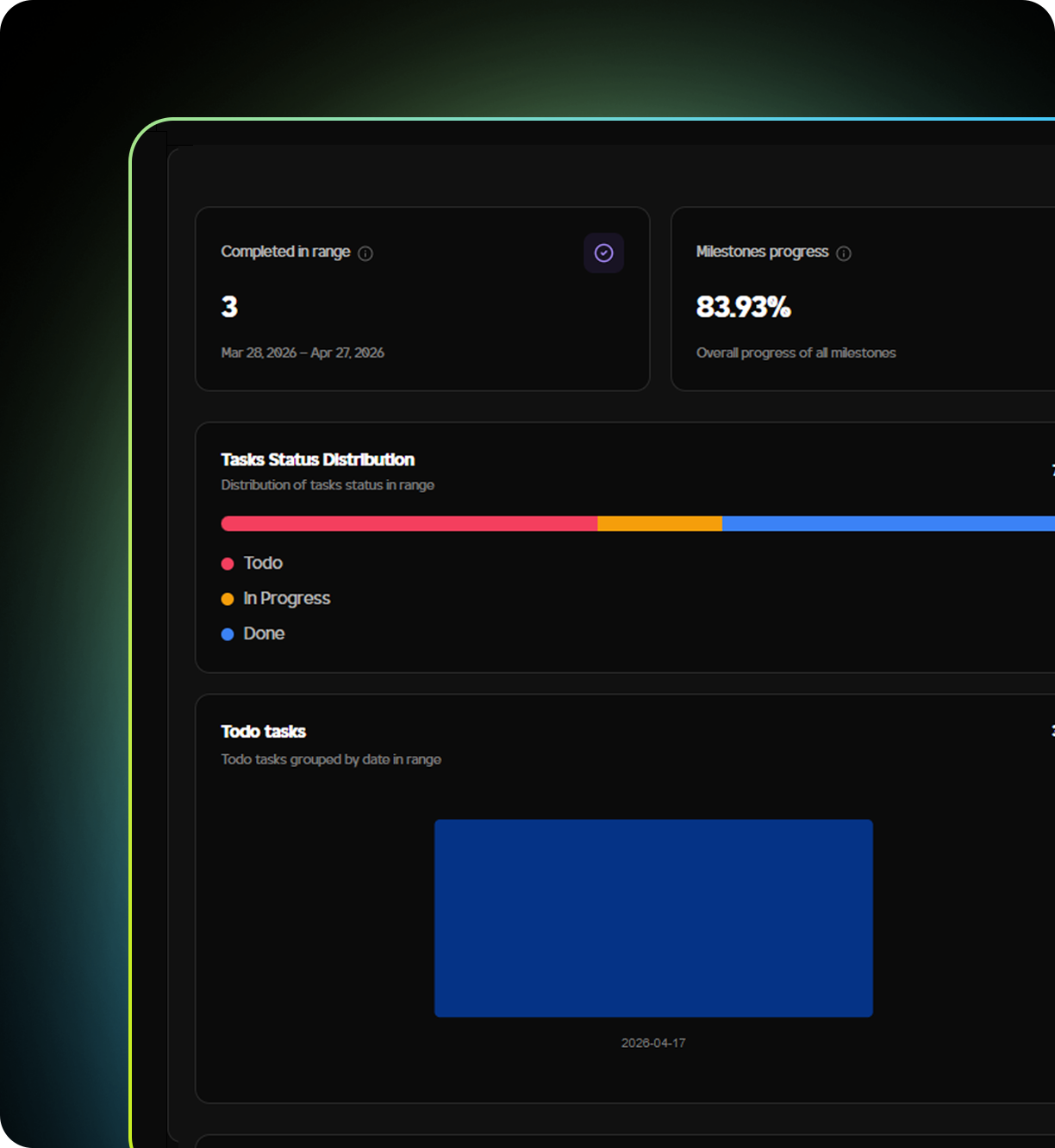Screen dimensions: 1055x1148
Task: Click the Tasks Status Distribution heading
Action: [x=317, y=459]
